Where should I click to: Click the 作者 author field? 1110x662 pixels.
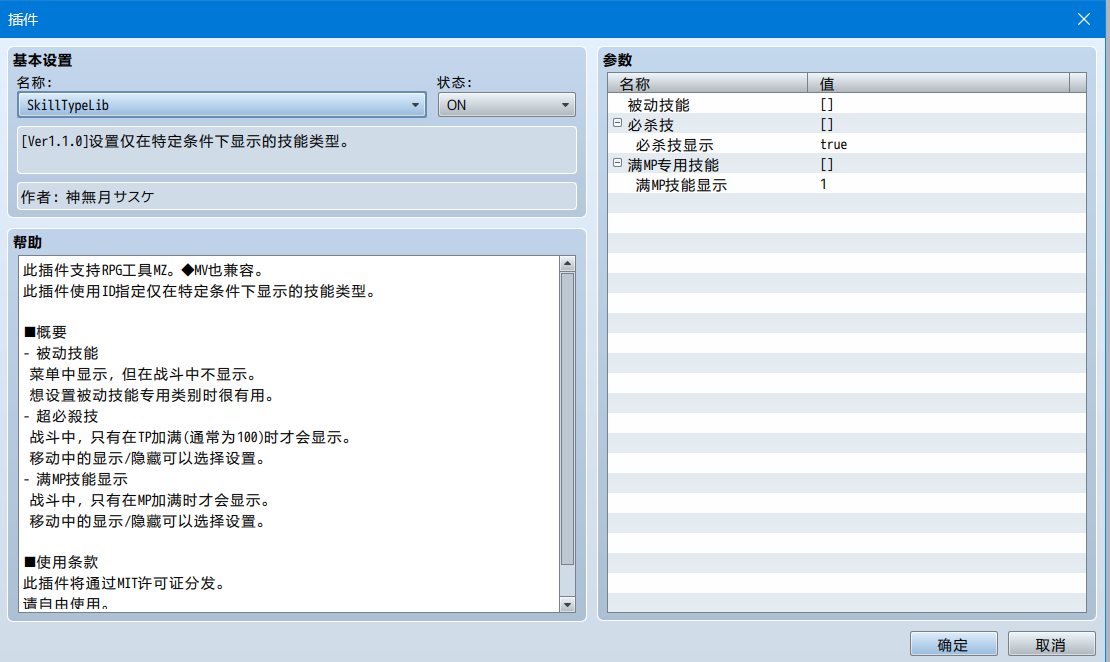[x=297, y=196]
